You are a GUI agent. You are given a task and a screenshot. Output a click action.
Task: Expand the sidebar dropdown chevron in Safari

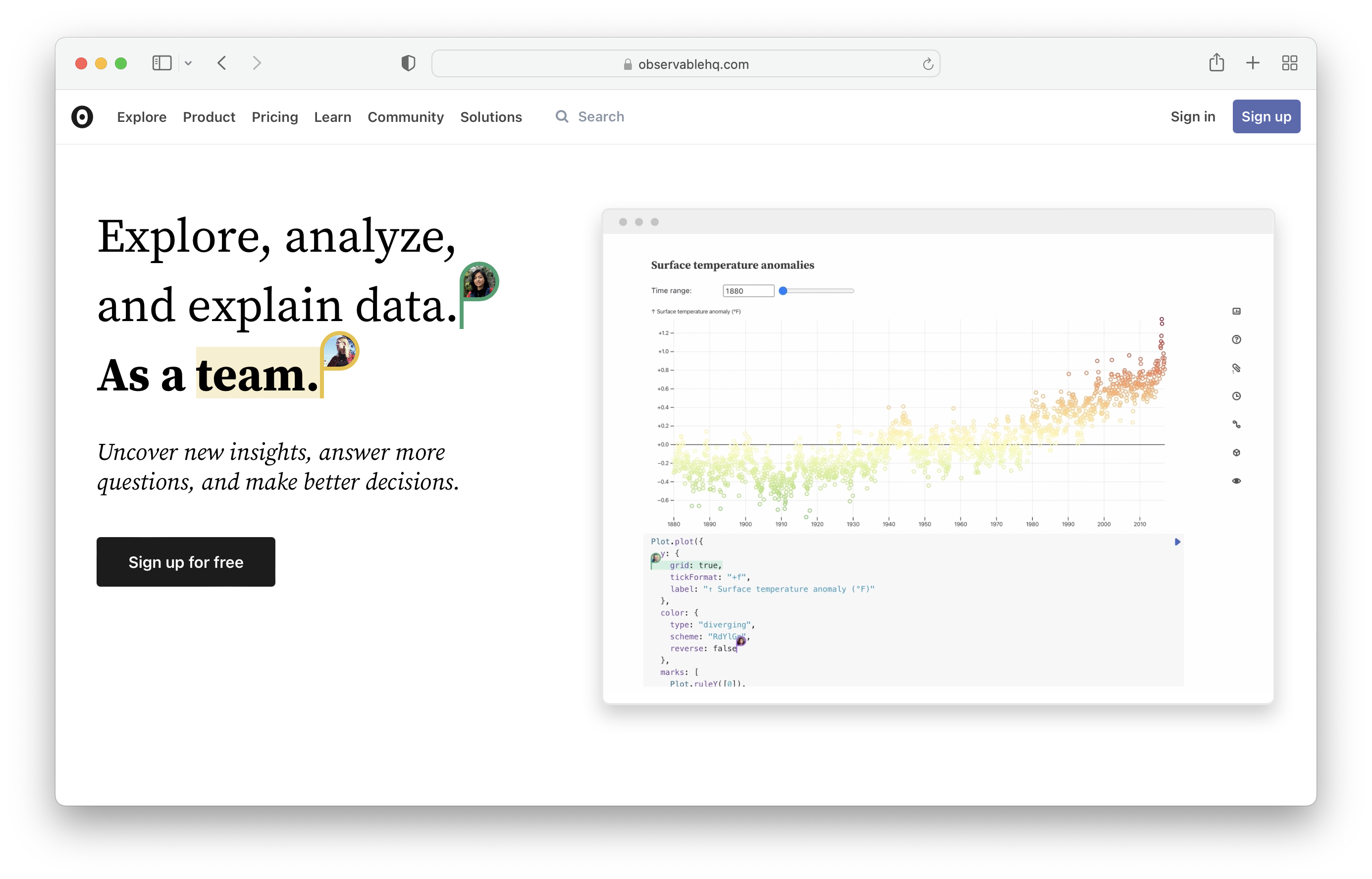[188, 63]
